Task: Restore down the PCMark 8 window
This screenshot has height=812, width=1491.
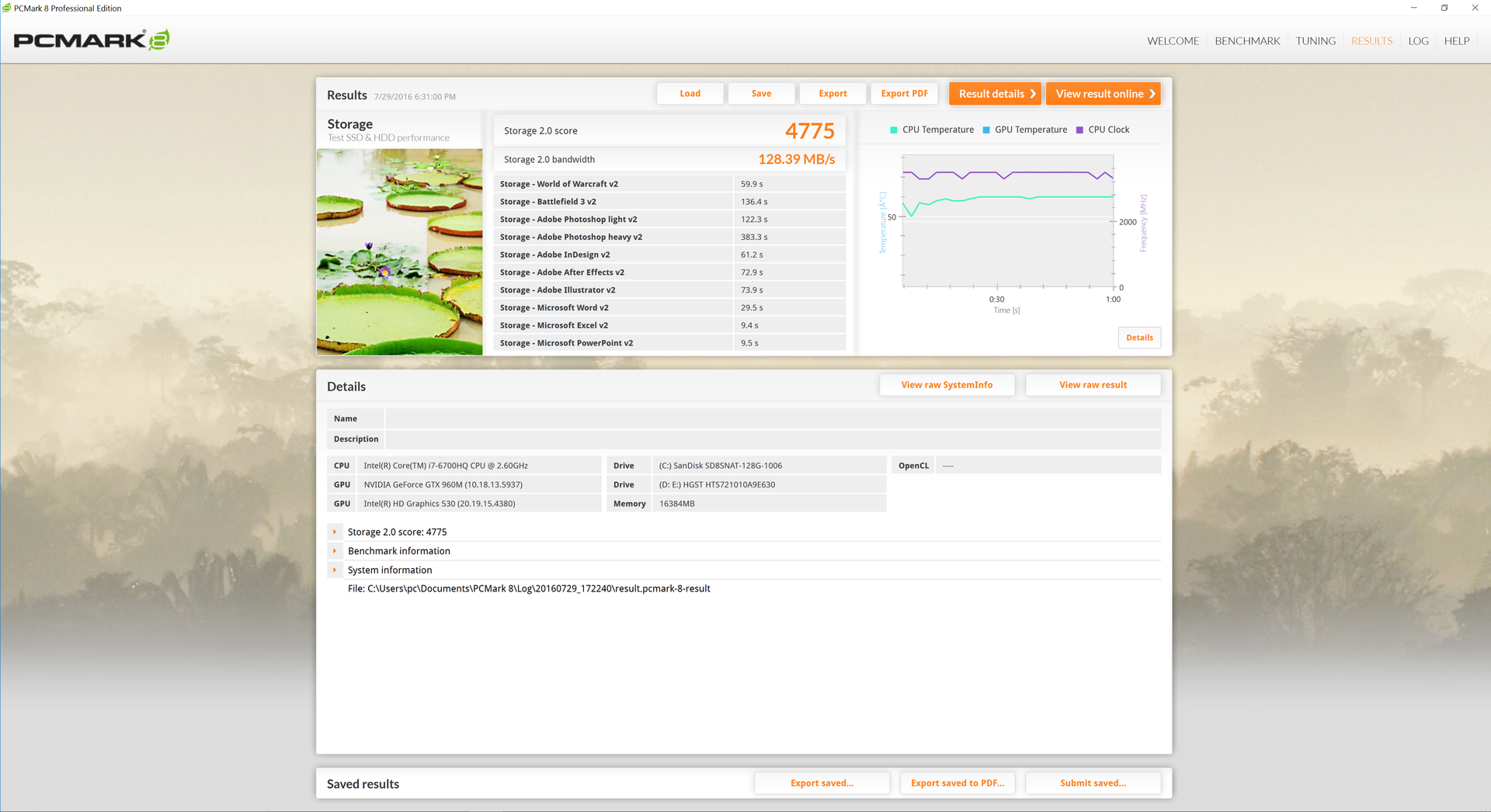Action: coord(1444,8)
